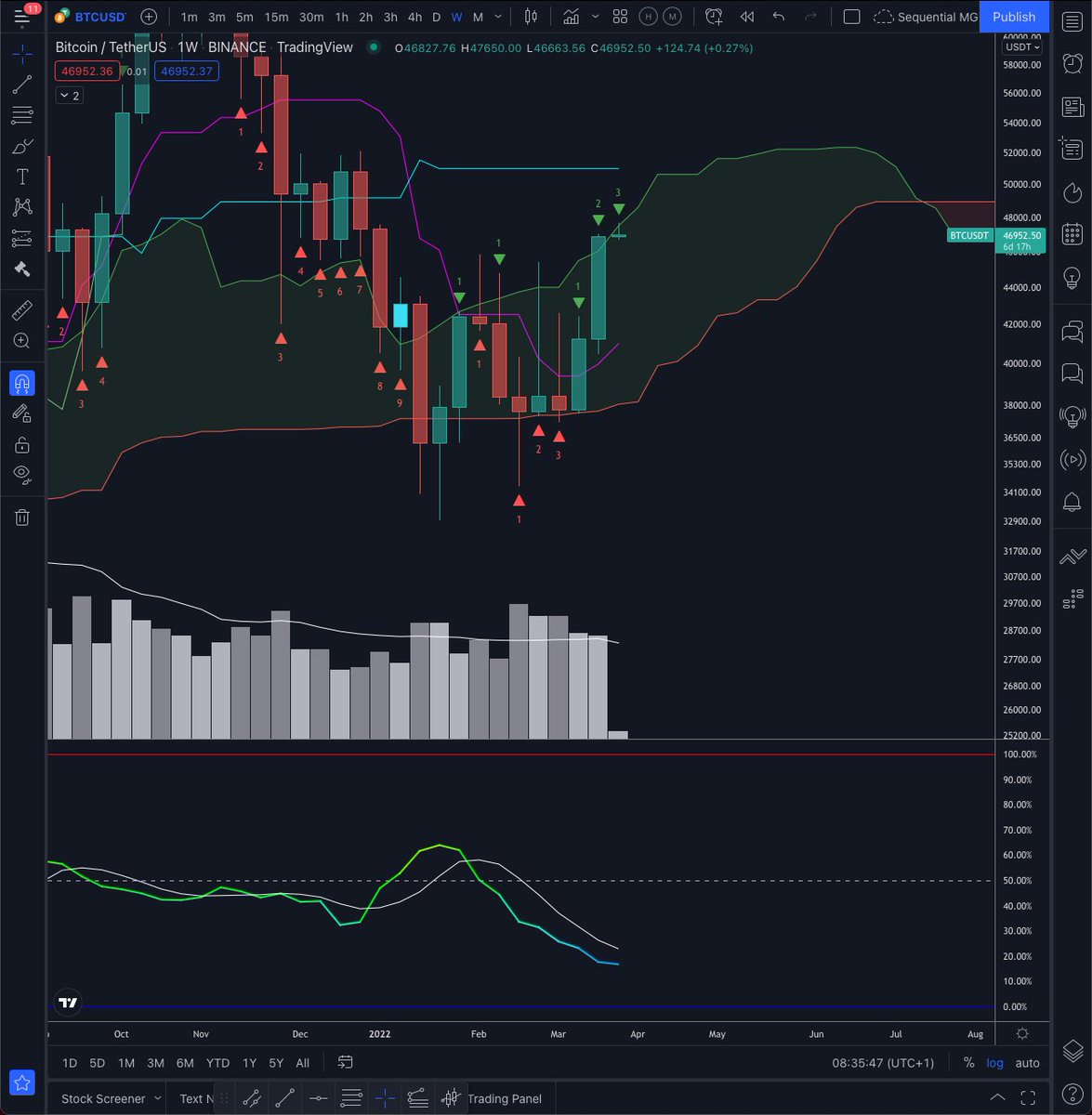Click the blue buy price 46952.37 button
The image size is (1092, 1115).
point(187,71)
